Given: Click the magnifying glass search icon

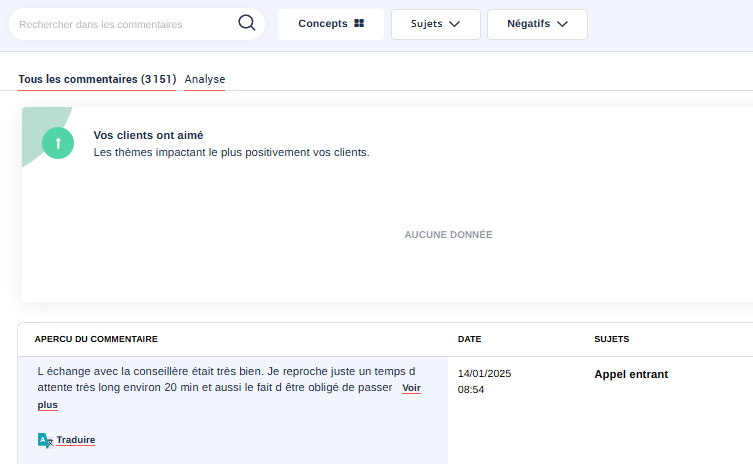Looking at the screenshot, I should tap(246, 24).
